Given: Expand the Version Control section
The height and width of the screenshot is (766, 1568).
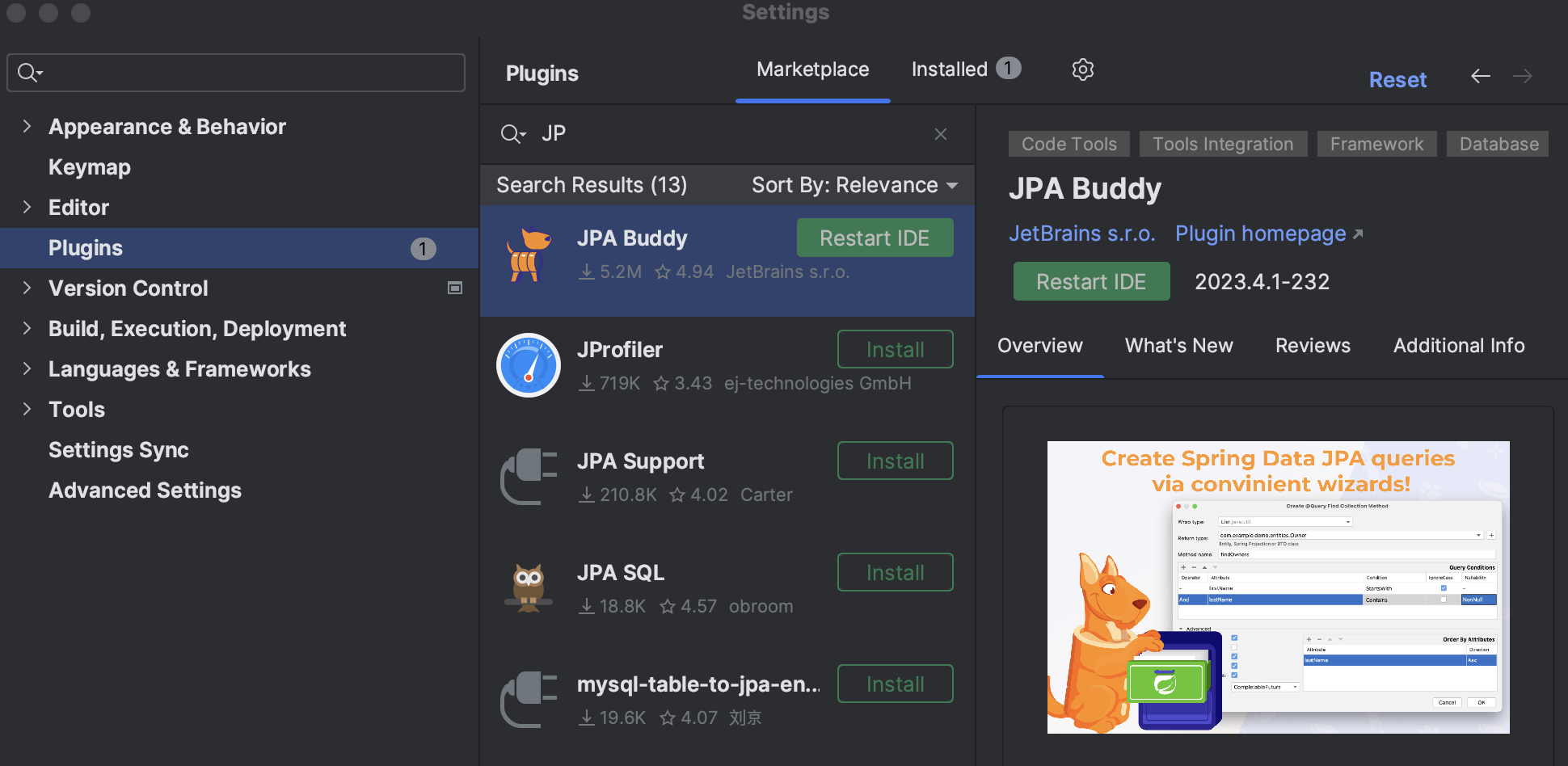Looking at the screenshot, I should 27,288.
